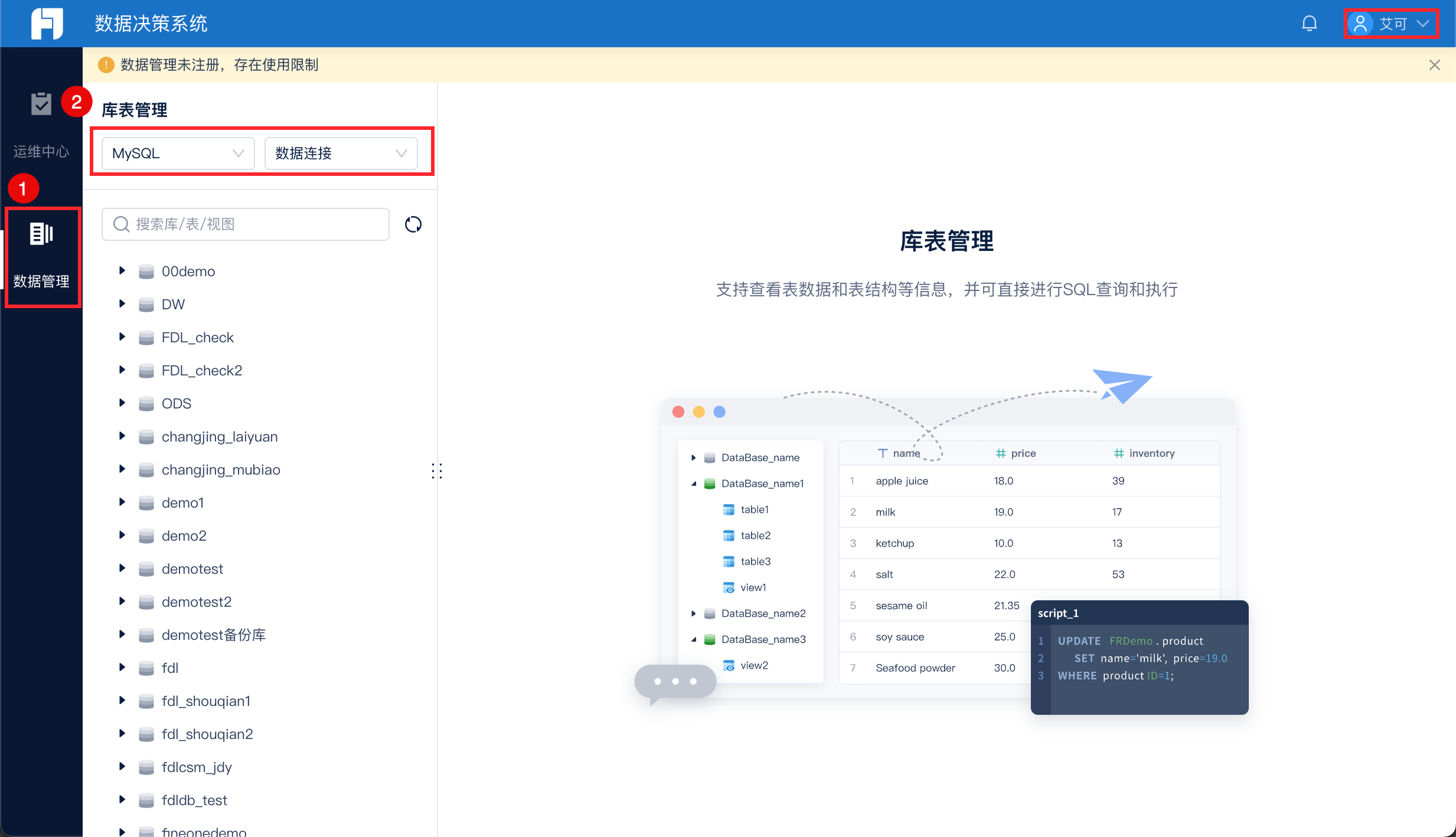Image resolution: width=1456 pixels, height=837 pixels.
Task: Expand the demotest备份库 tree node
Action: (x=122, y=635)
